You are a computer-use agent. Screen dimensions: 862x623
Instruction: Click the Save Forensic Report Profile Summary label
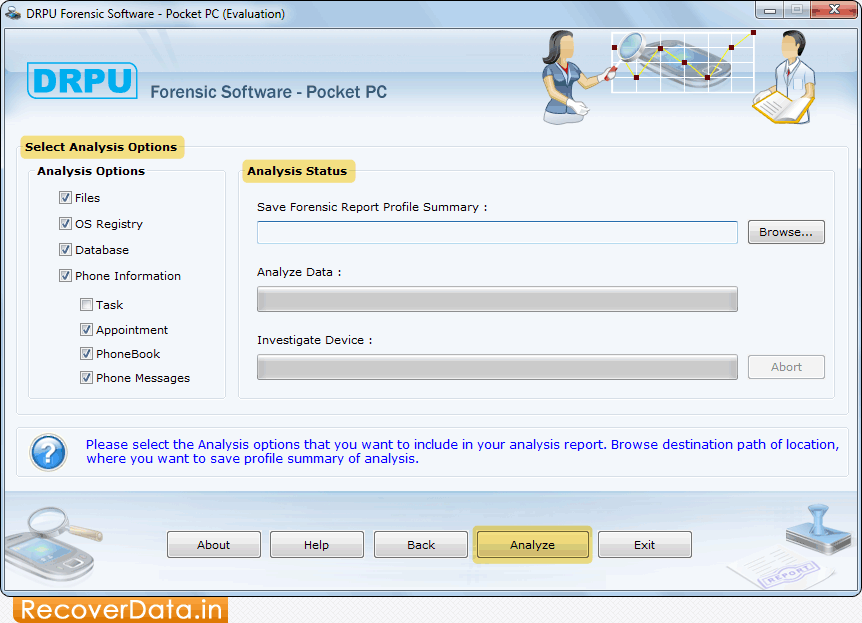372,207
